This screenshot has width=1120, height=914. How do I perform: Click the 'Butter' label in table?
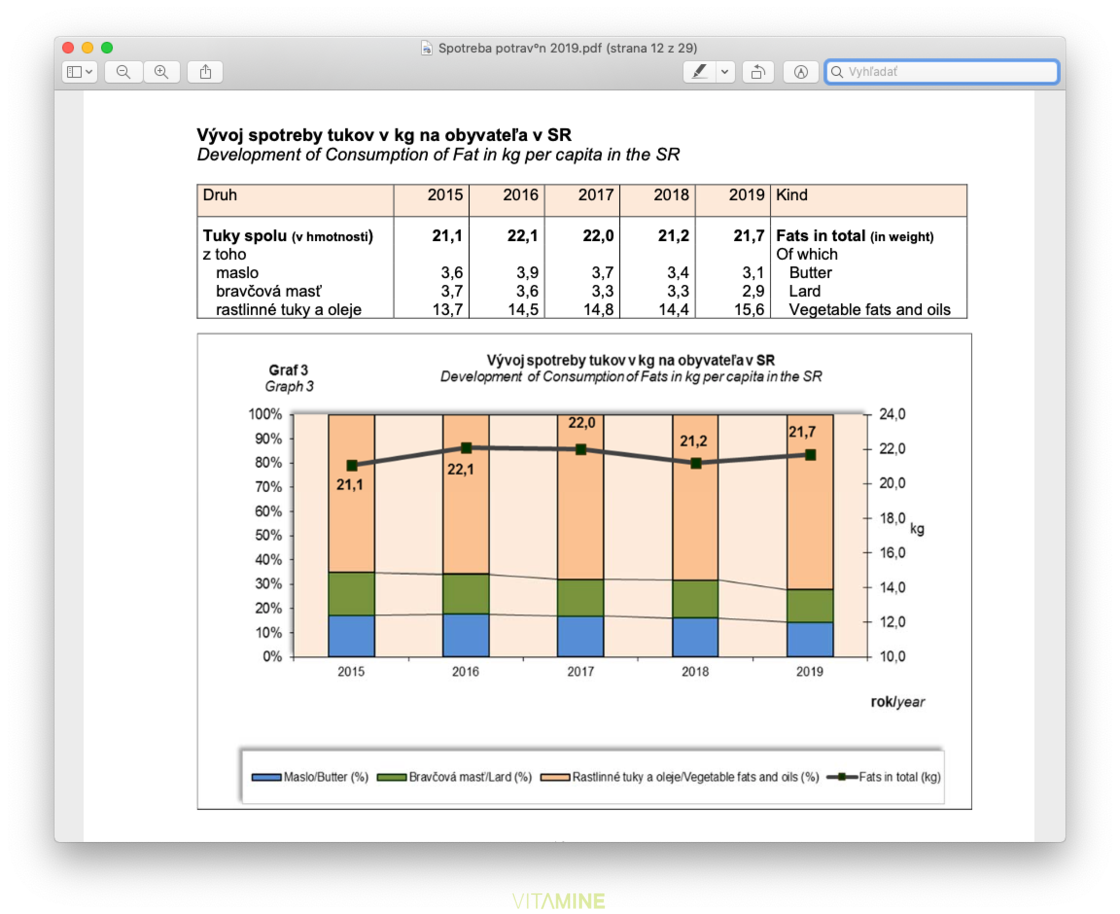[810, 273]
